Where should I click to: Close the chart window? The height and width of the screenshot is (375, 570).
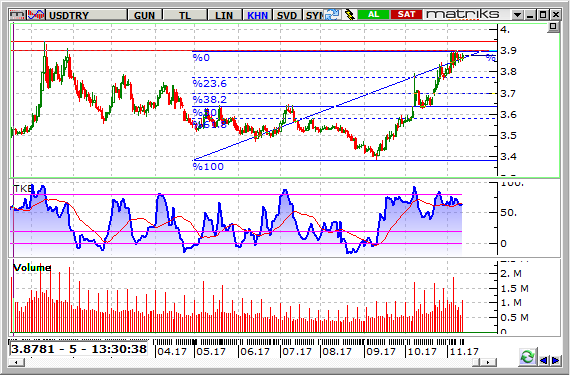pos(556,15)
